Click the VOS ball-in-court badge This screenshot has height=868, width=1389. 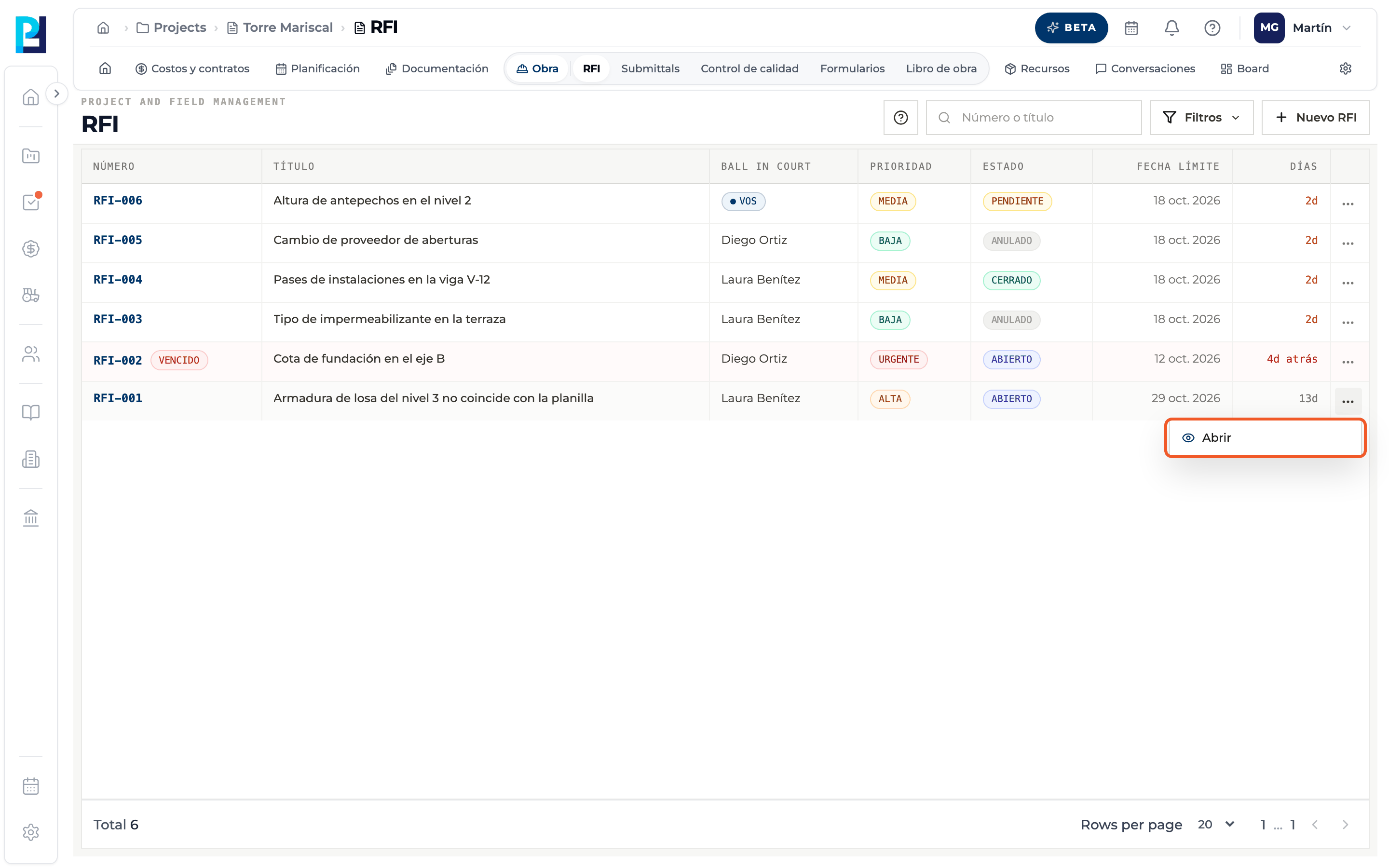tap(743, 201)
